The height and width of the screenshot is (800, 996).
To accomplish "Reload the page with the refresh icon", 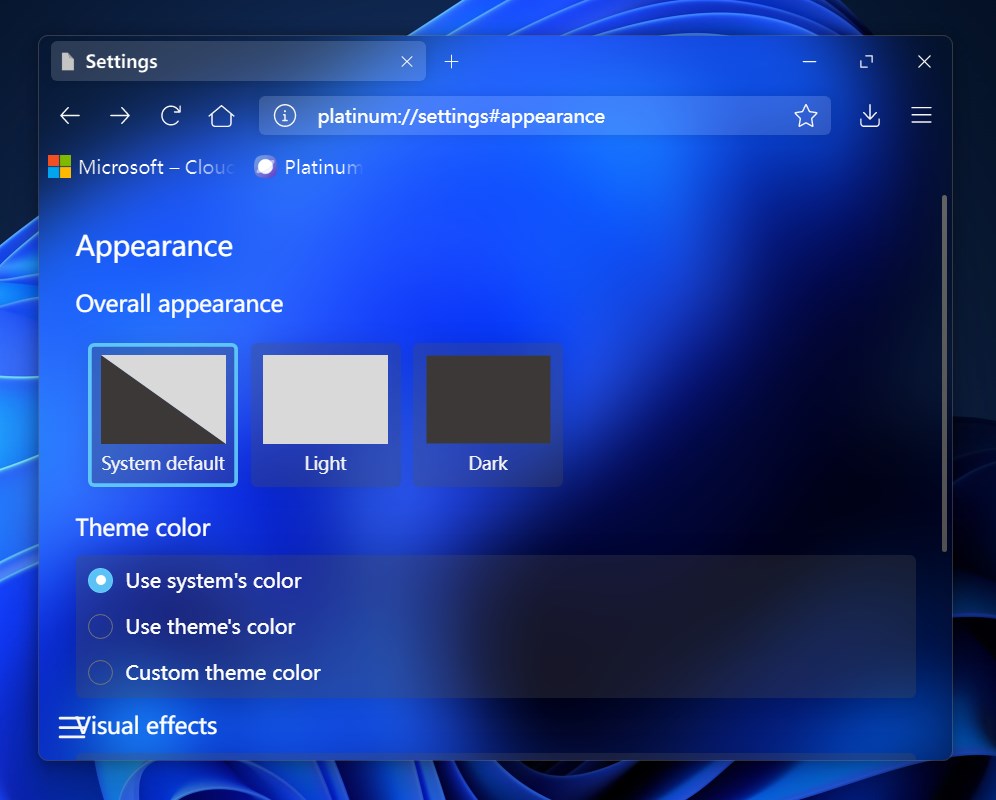I will pos(171,116).
